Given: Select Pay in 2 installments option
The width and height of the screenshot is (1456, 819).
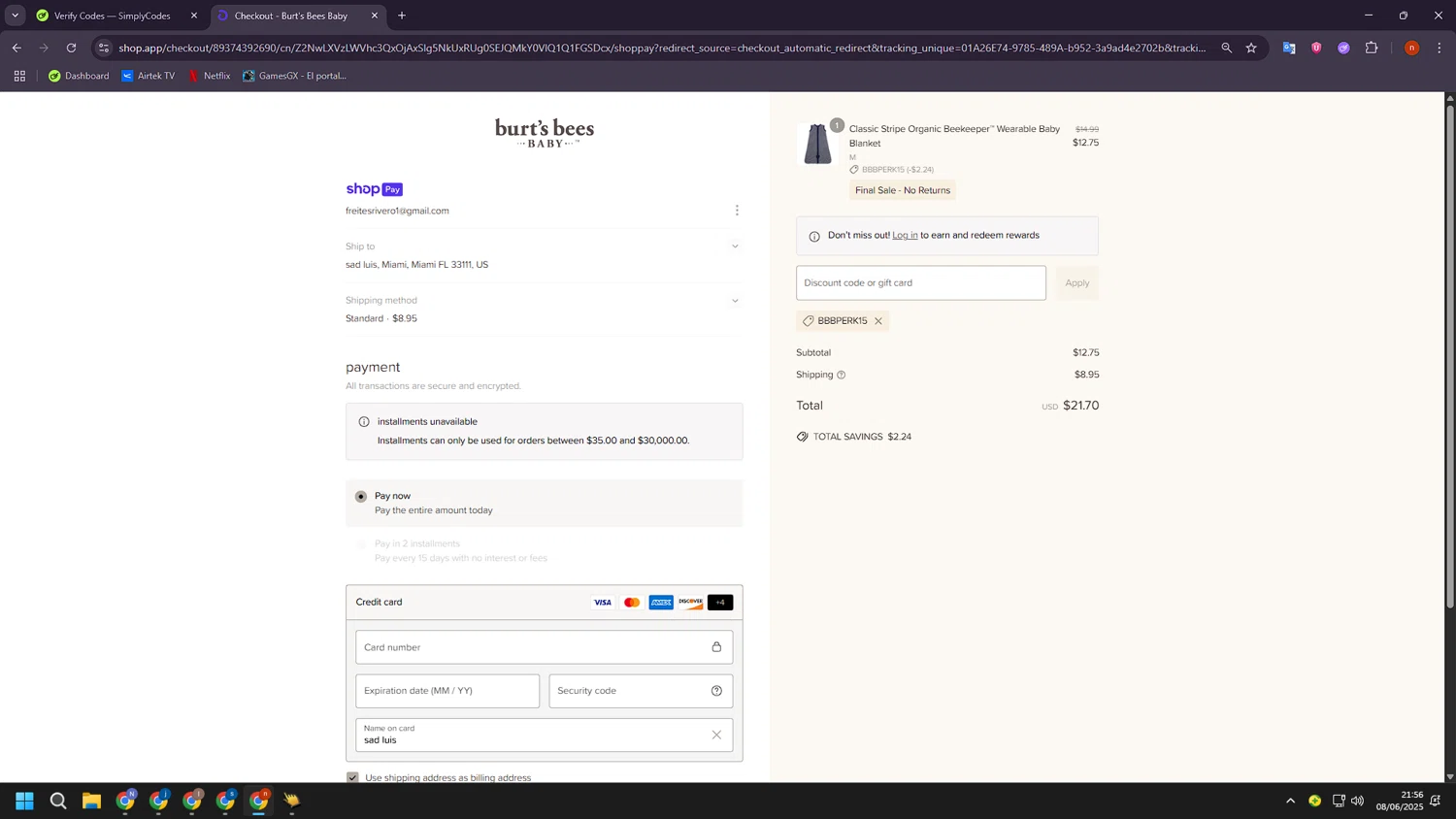Looking at the screenshot, I should coord(361,544).
